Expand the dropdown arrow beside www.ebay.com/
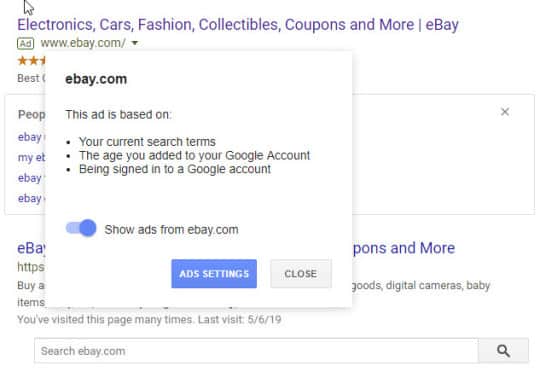This screenshot has height=377, width=540. 135,43
